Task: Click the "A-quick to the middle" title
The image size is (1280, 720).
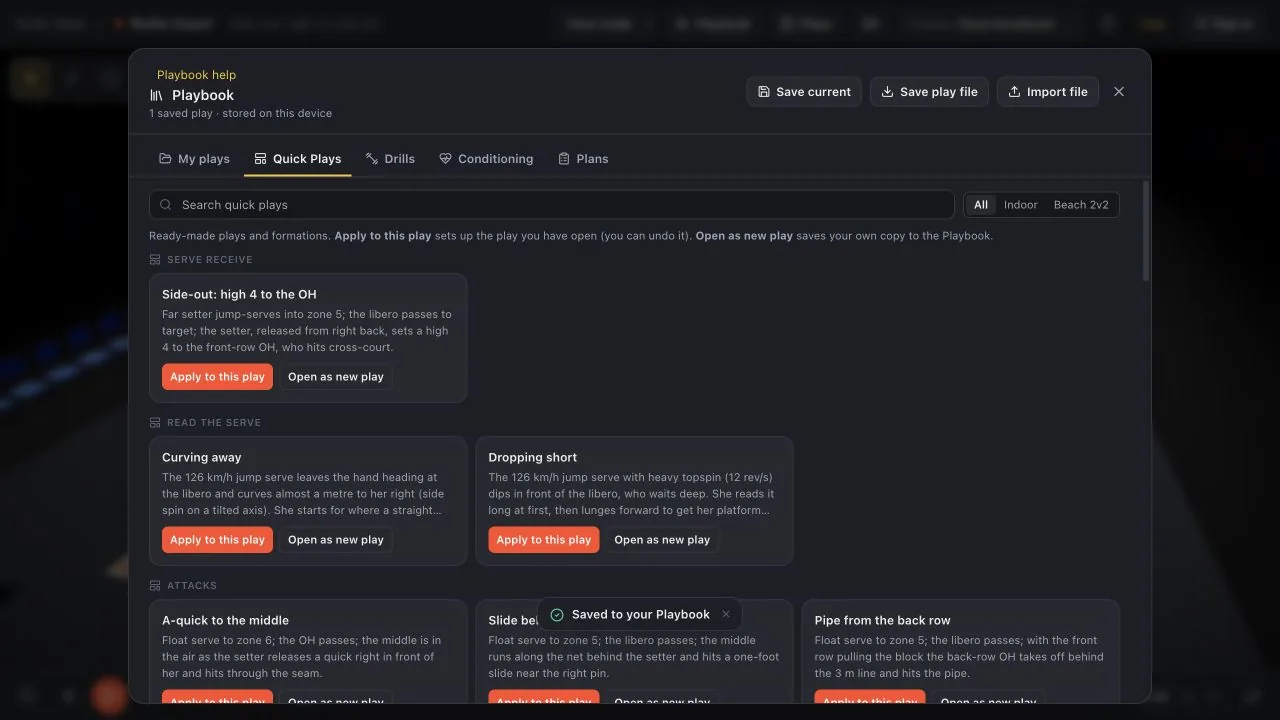Action: tap(225, 621)
